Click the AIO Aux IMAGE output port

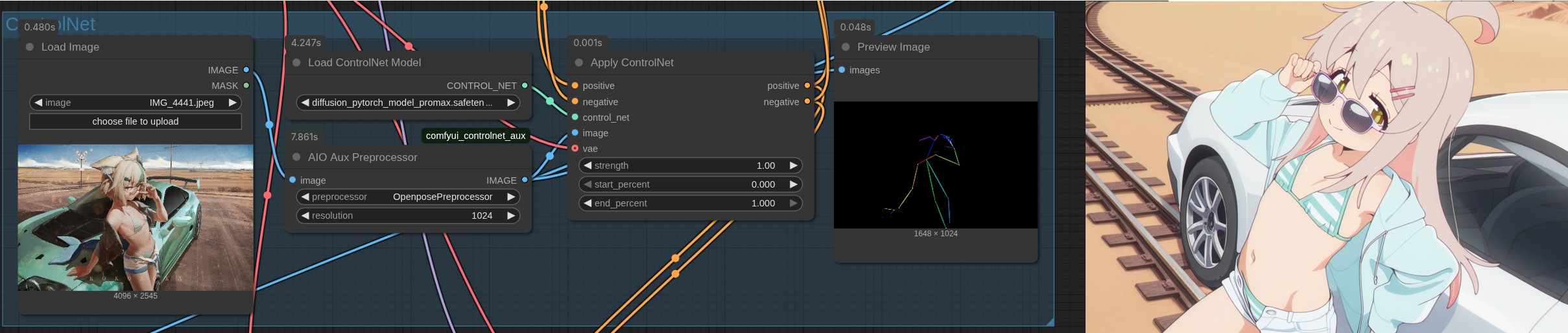click(x=525, y=180)
